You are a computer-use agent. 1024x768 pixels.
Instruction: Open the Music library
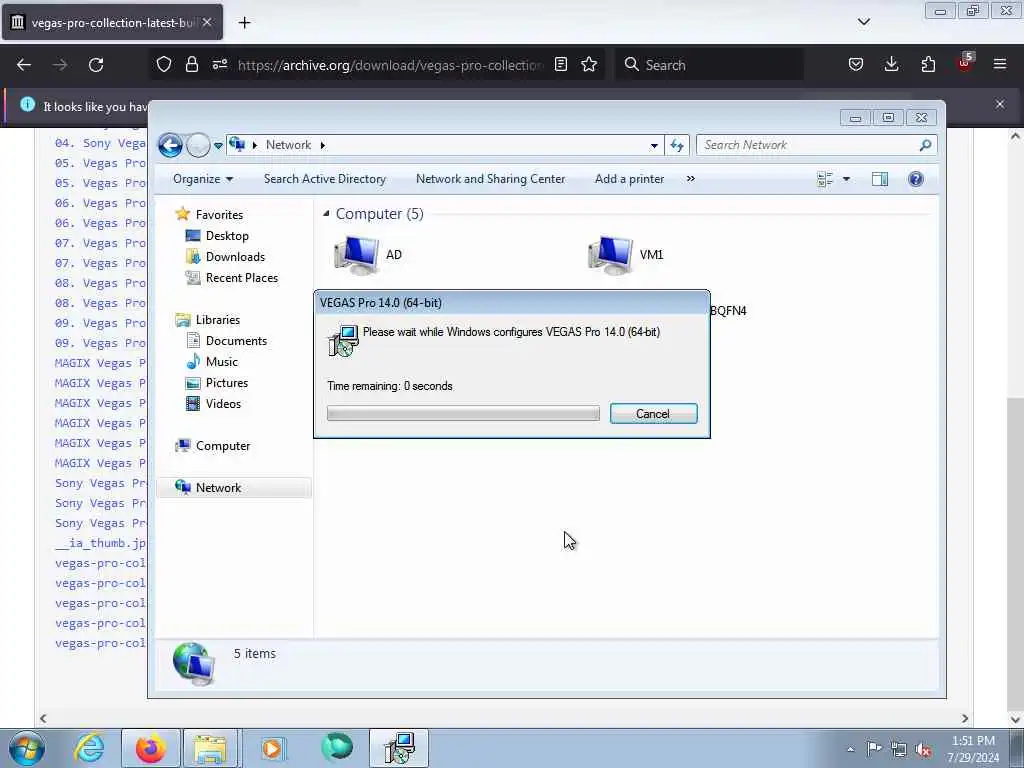[x=212, y=362]
